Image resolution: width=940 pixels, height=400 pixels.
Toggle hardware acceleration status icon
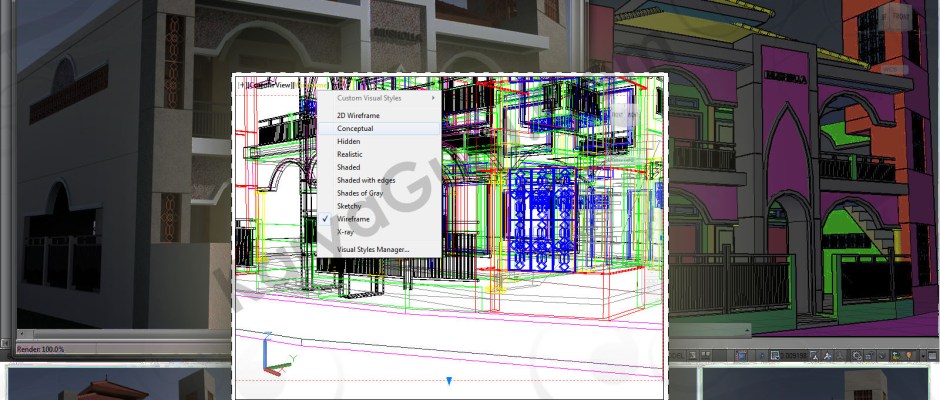(882, 356)
